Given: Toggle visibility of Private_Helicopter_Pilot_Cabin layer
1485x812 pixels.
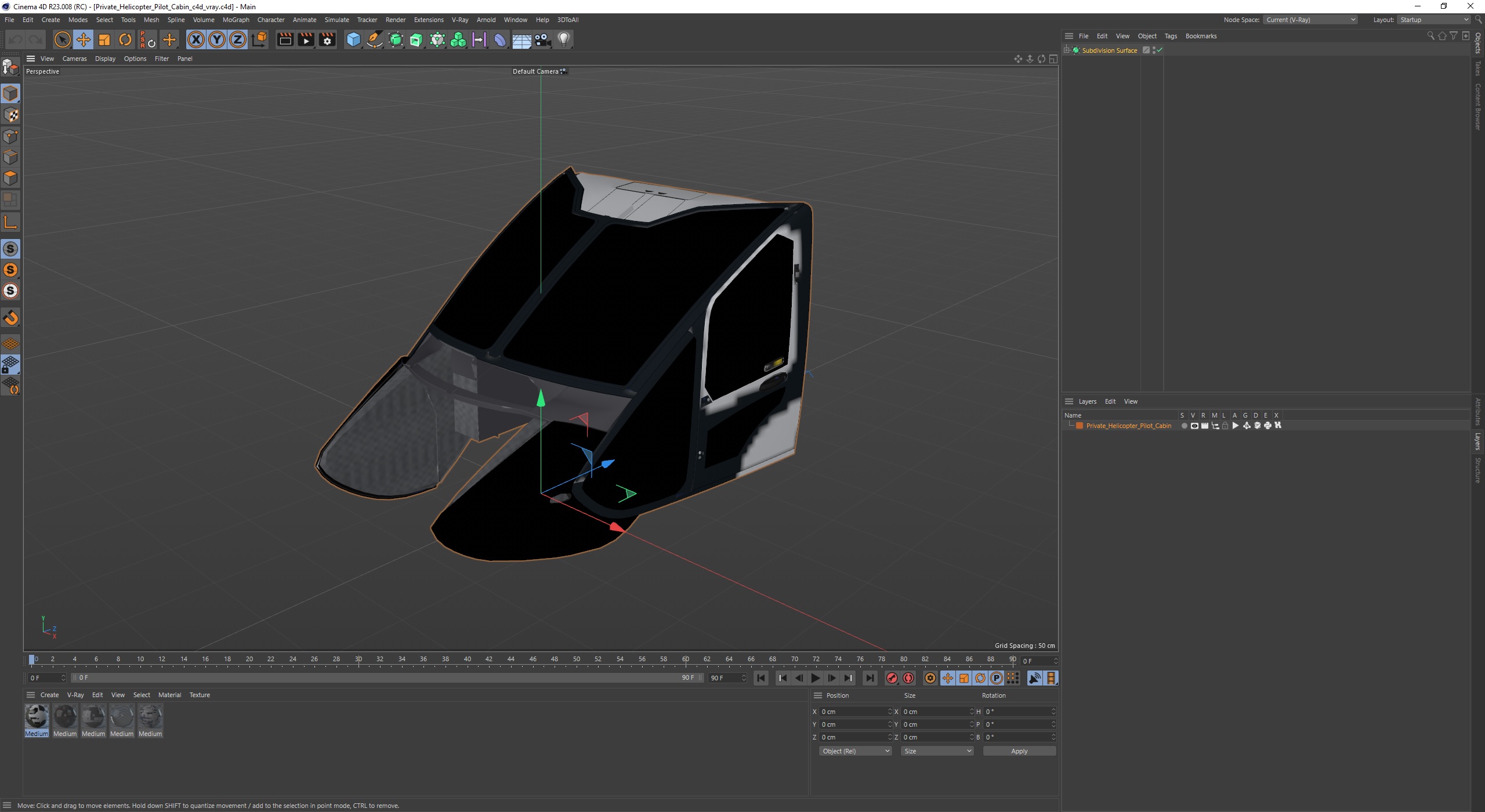Looking at the screenshot, I should pos(1193,425).
